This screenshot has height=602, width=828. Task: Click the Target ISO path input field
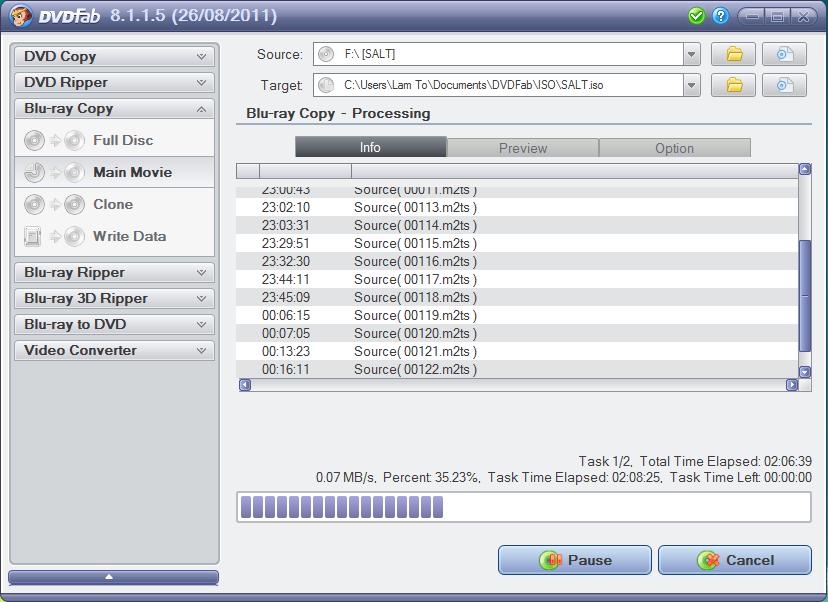(498, 85)
